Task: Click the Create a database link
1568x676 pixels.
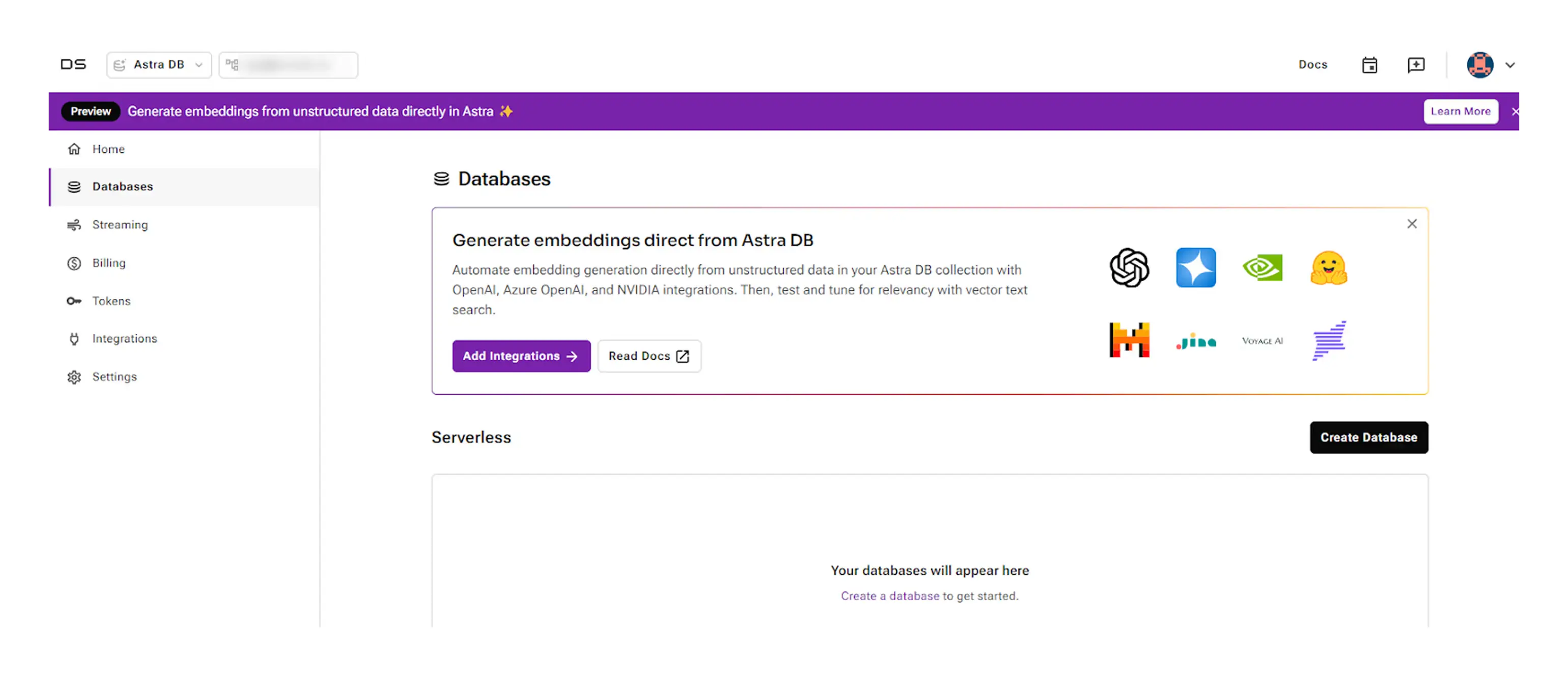Action: point(889,596)
